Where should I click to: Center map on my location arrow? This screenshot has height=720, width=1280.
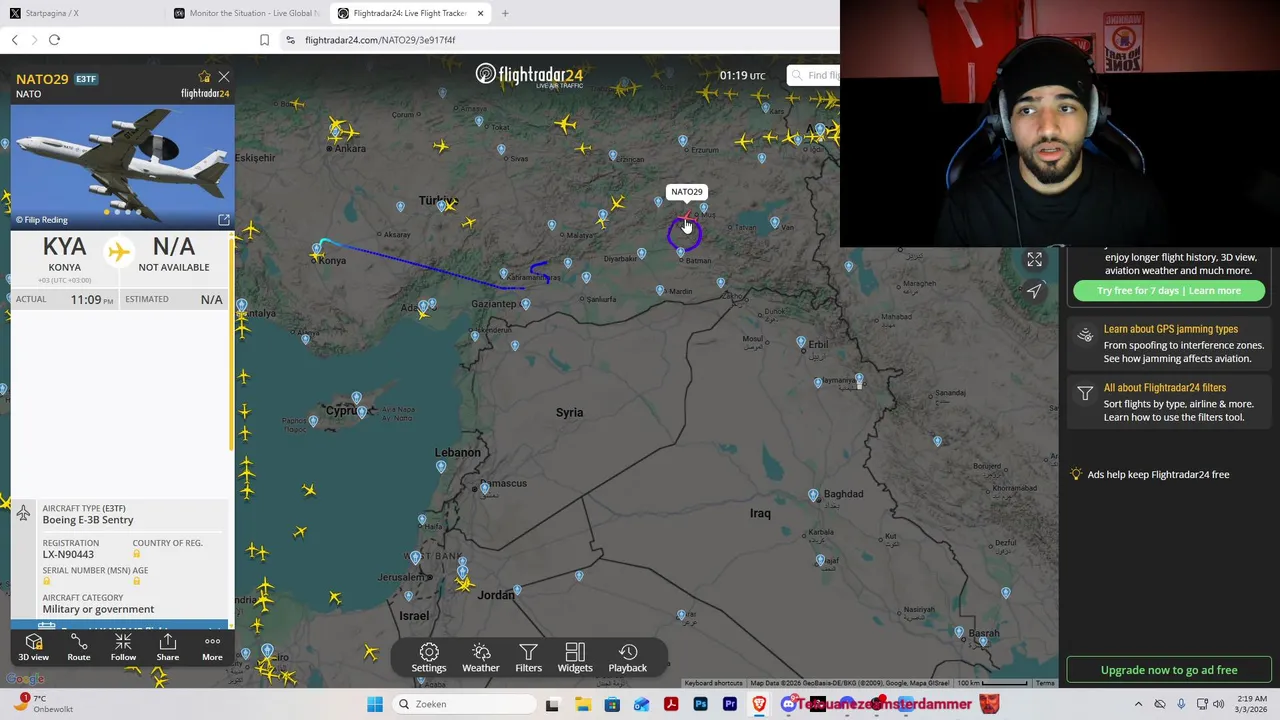click(x=1034, y=291)
